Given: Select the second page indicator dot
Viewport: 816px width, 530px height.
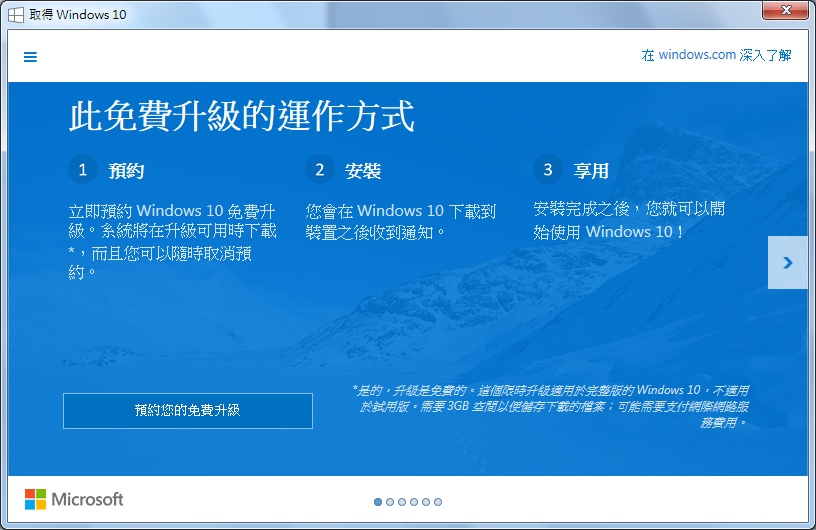Looking at the screenshot, I should [x=390, y=502].
